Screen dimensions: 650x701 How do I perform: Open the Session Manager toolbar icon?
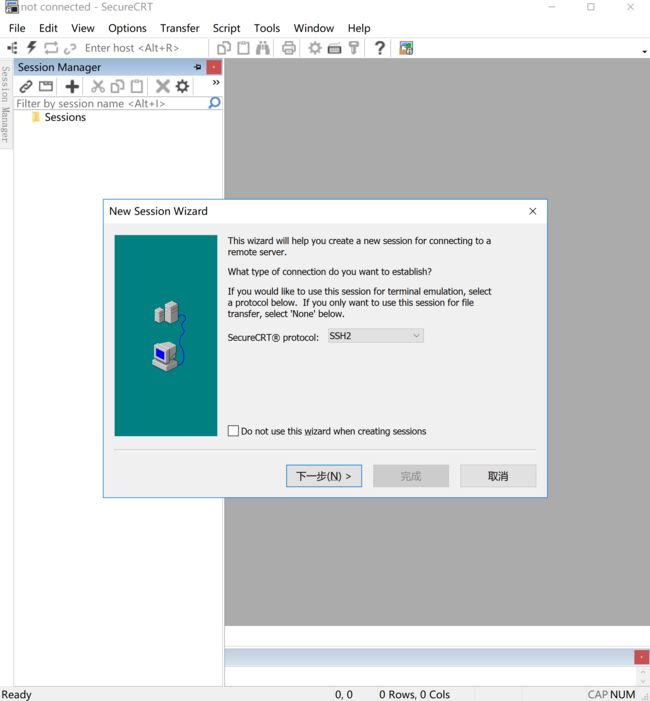pos(12,48)
